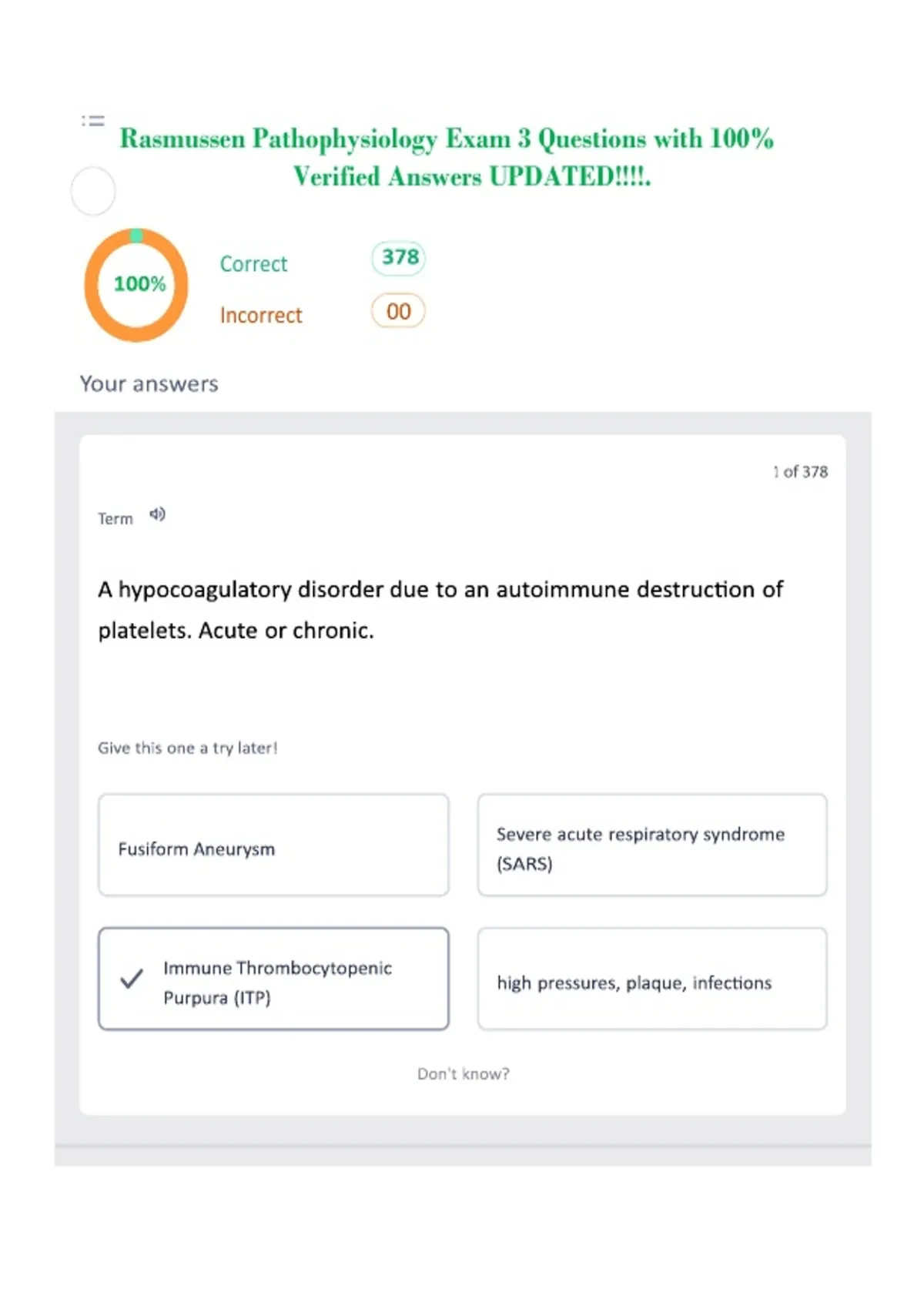Click the Term label
The image size is (924, 1309).
(115, 519)
